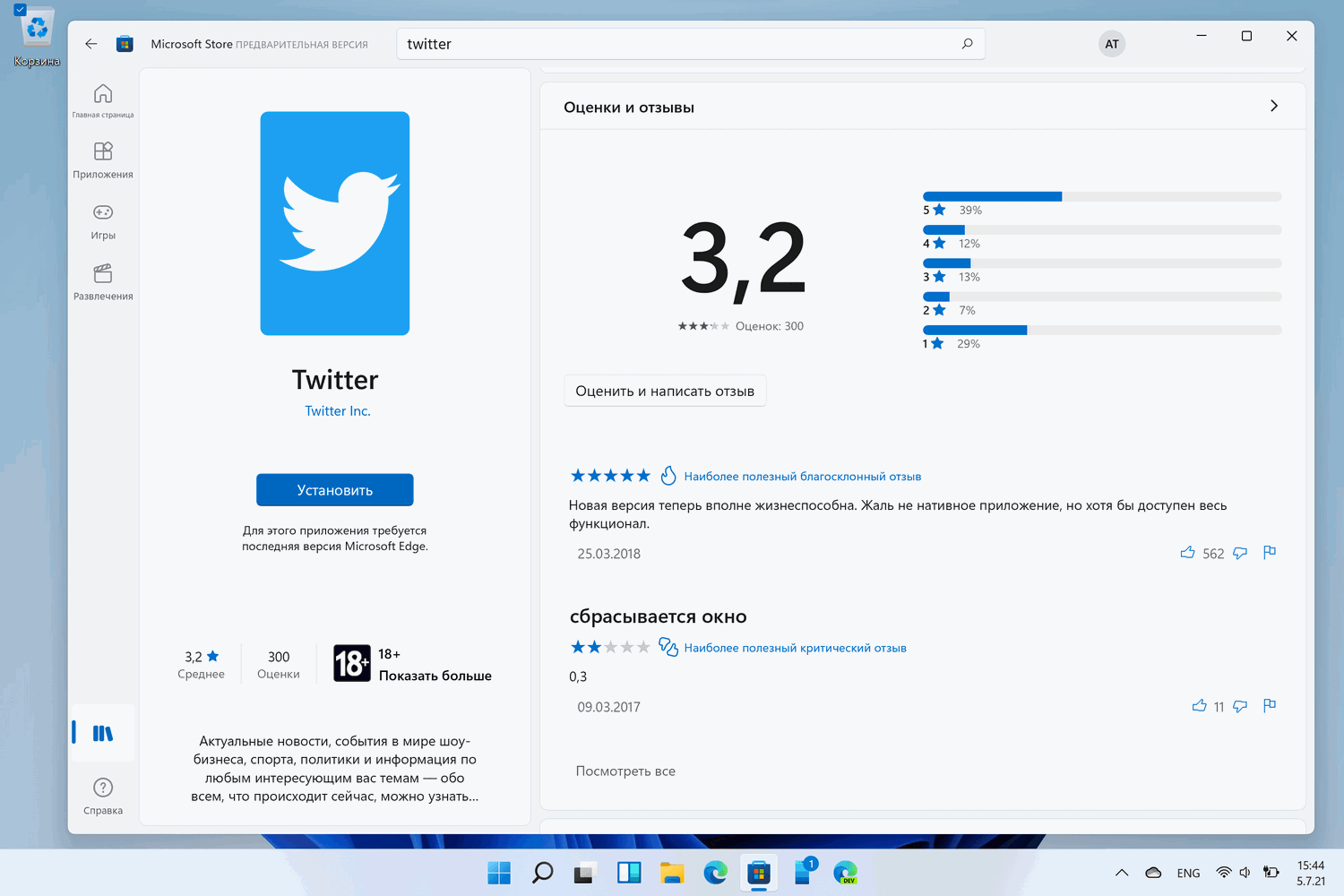Open the Library icon in sidebar

click(x=103, y=733)
